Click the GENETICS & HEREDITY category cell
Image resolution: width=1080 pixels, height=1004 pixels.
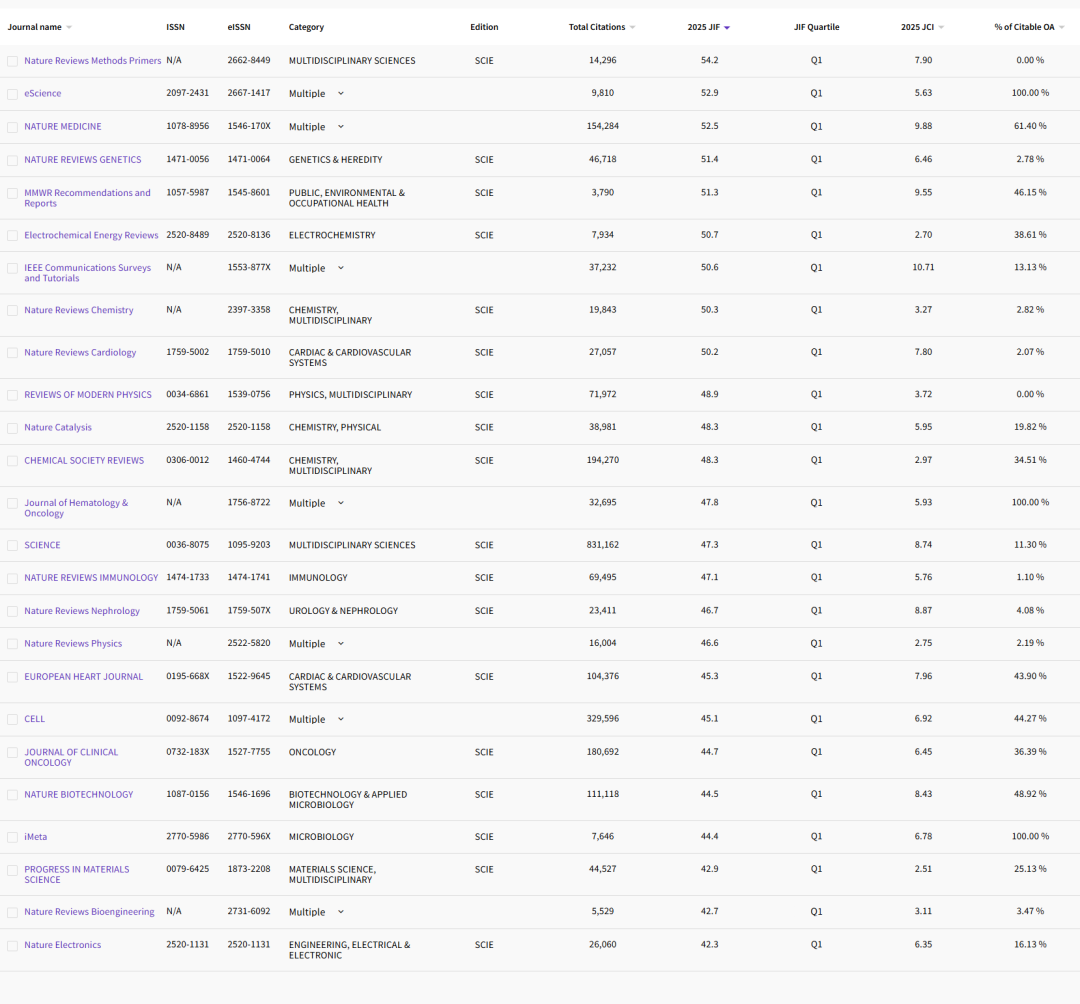tap(335, 160)
